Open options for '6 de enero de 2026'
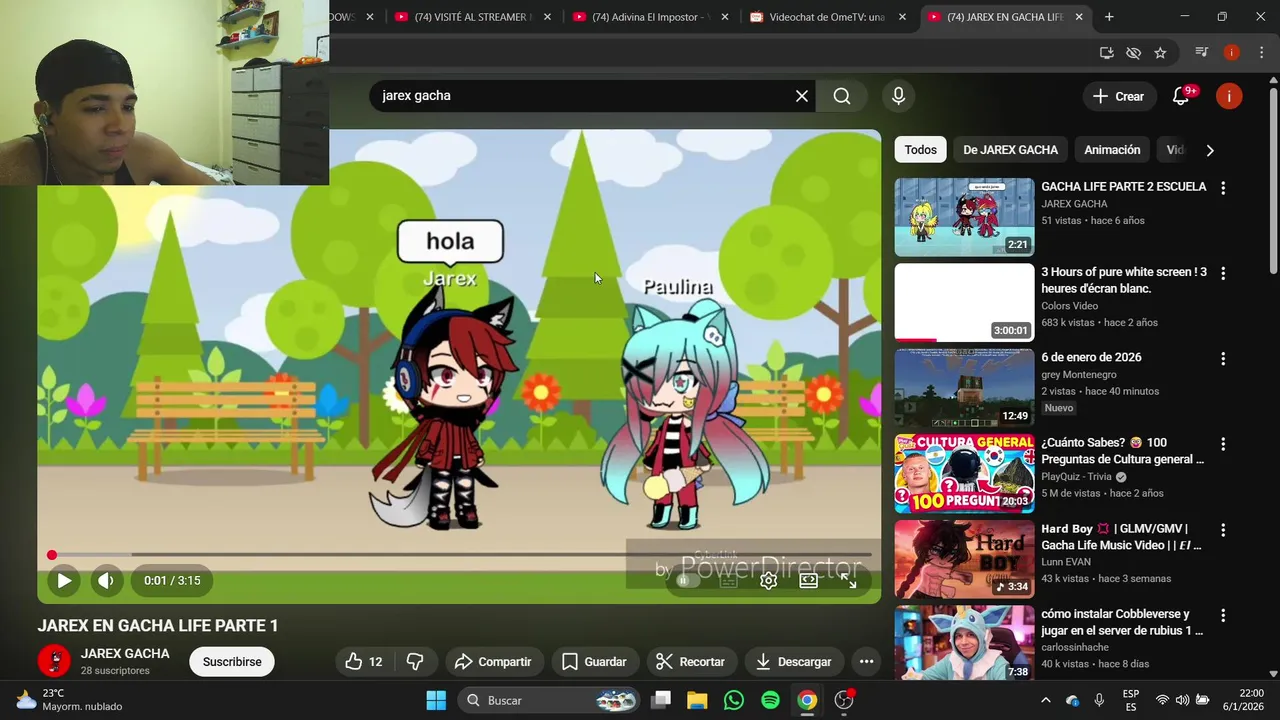Viewport: 1280px width, 720px height. click(1222, 358)
